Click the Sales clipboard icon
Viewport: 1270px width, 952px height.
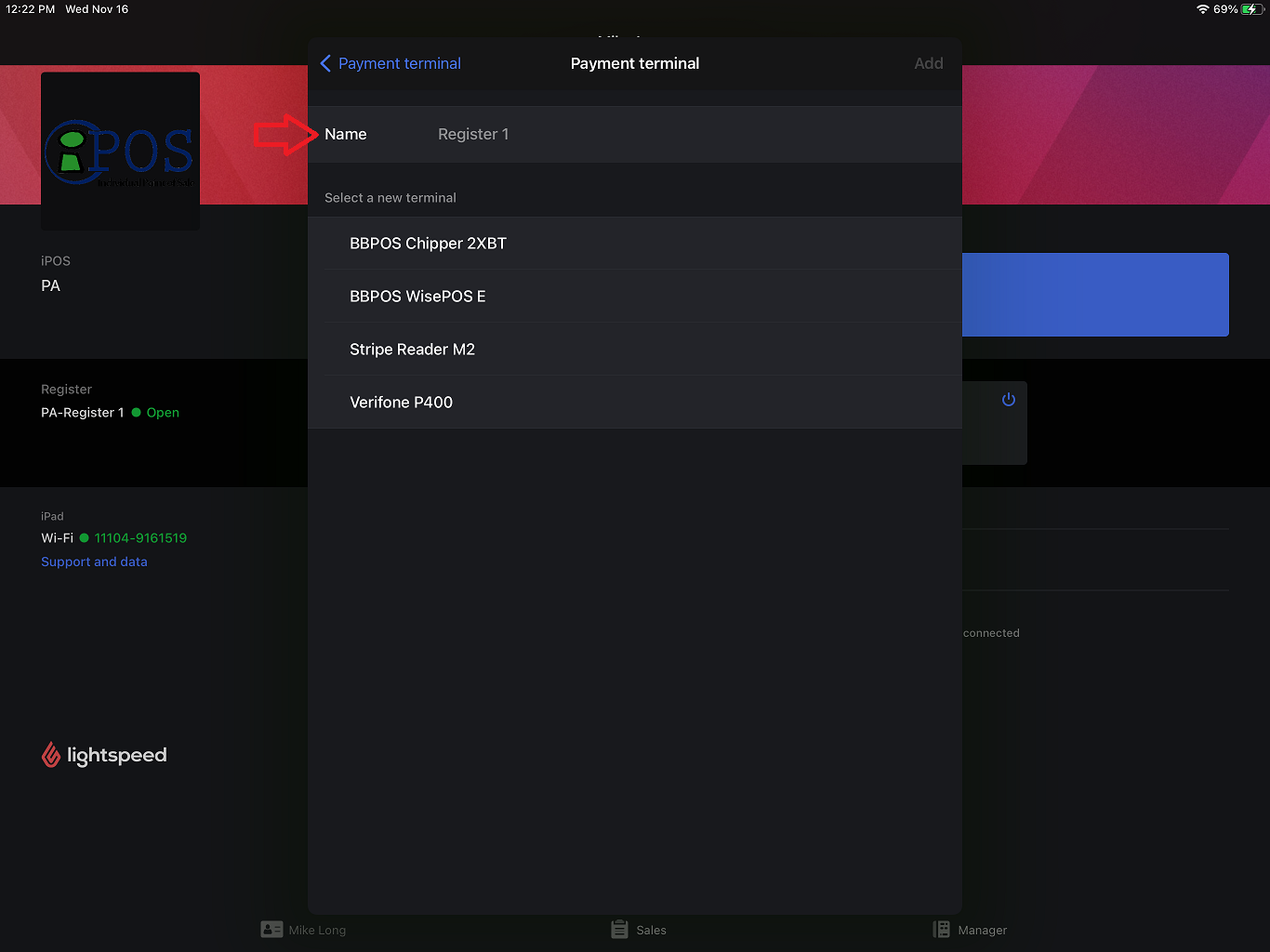pyautogui.click(x=619, y=930)
